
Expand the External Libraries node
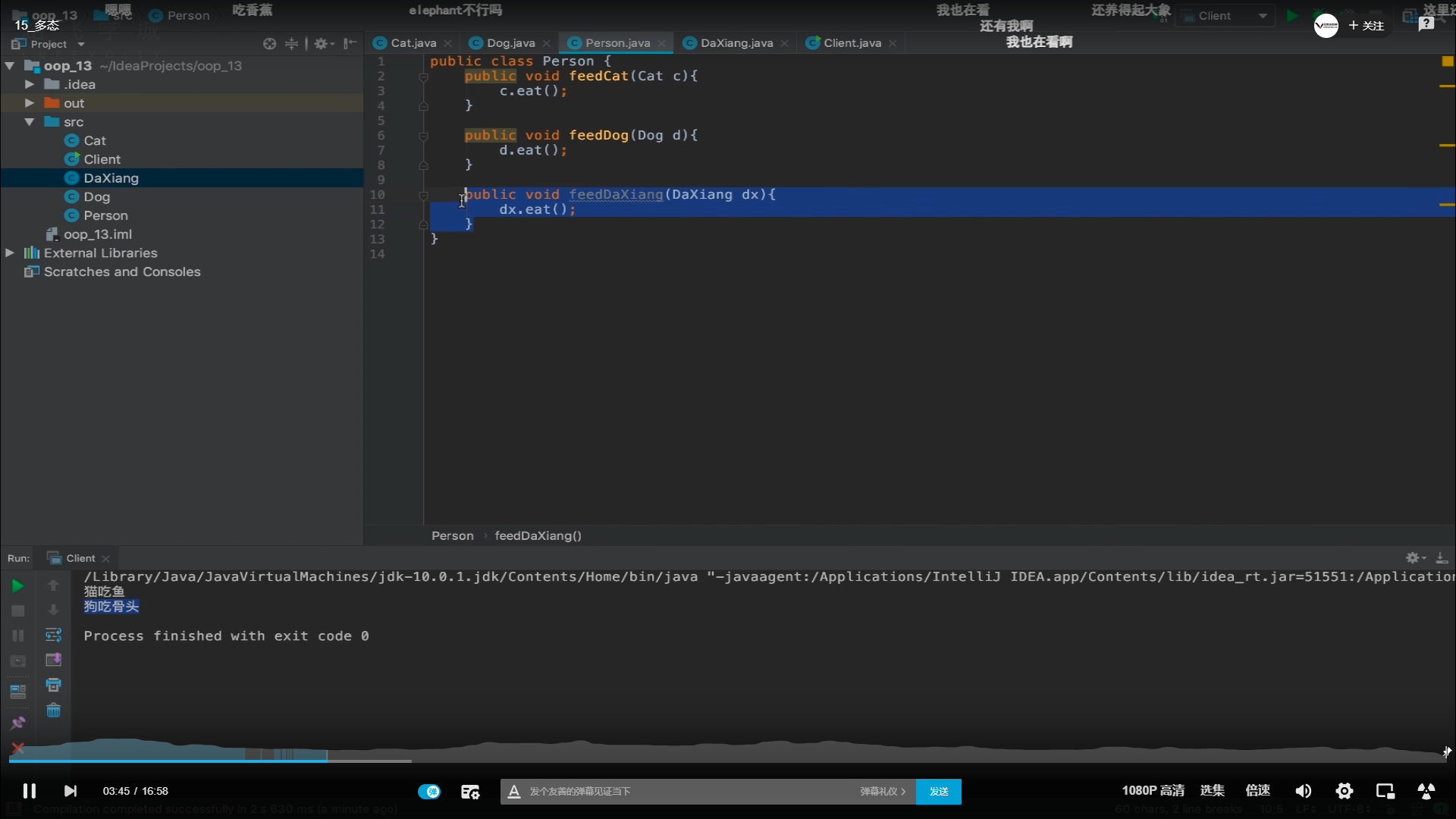click(10, 253)
